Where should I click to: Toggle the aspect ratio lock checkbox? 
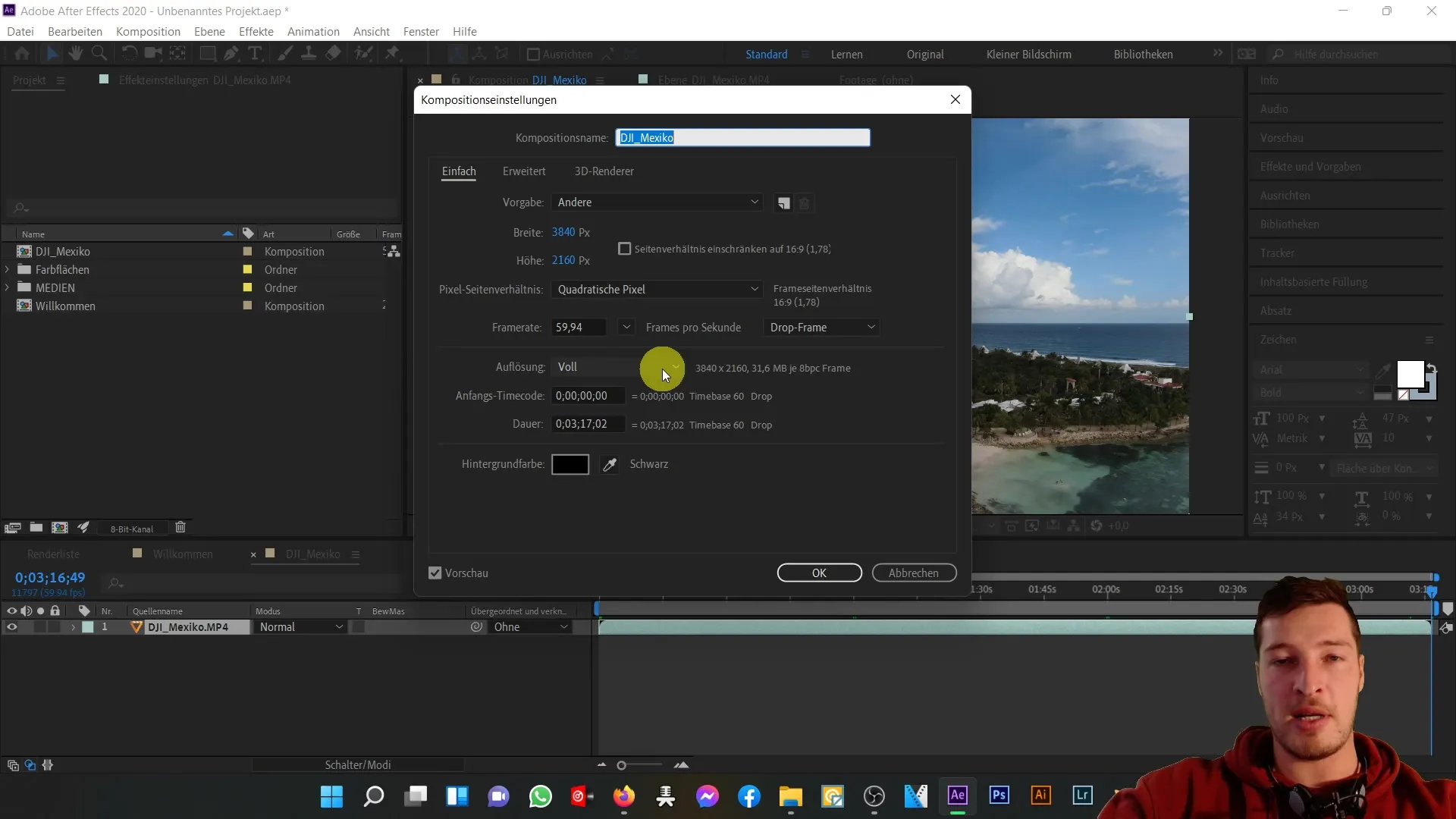click(625, 249)
